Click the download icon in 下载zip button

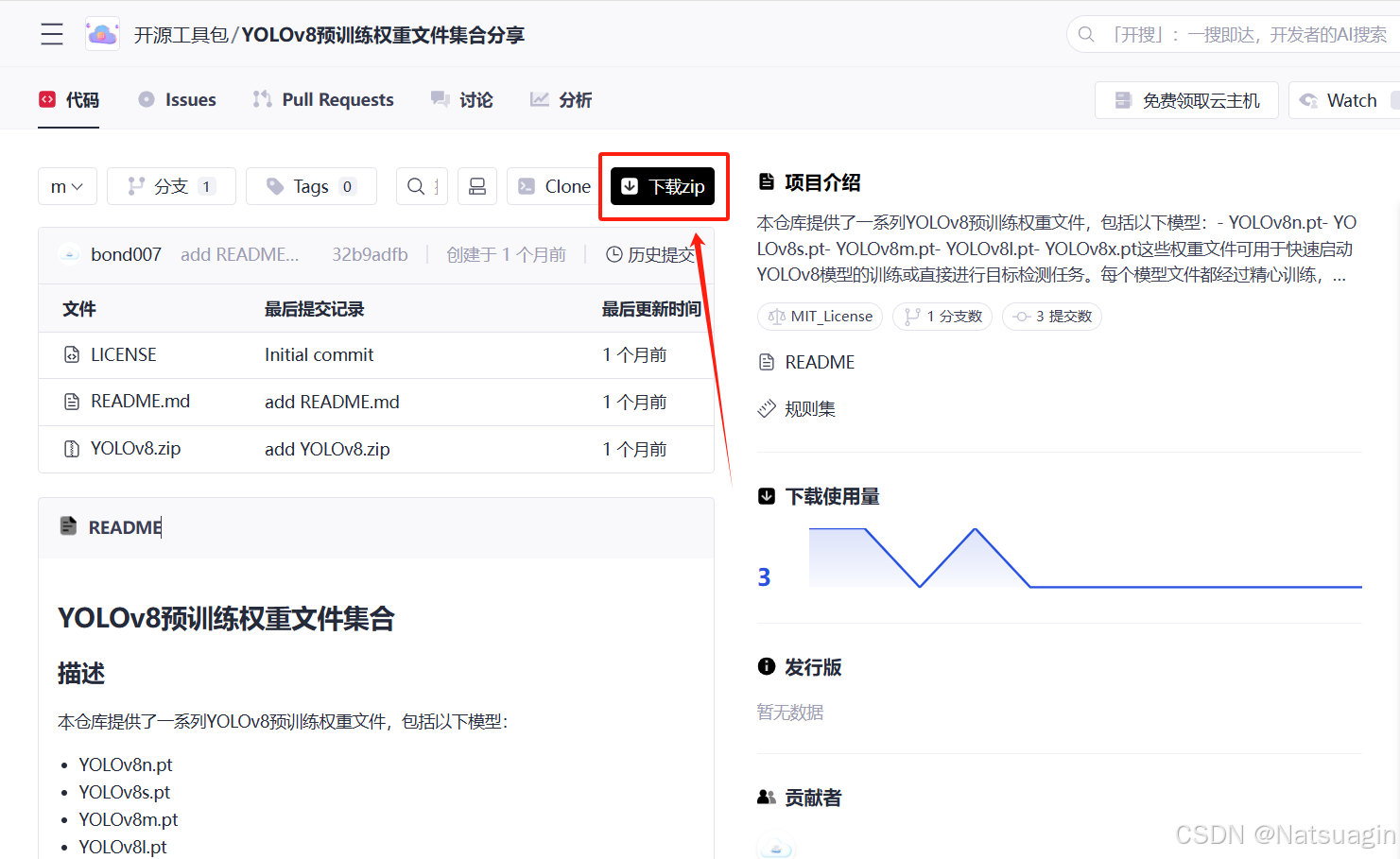coord(630,186)
